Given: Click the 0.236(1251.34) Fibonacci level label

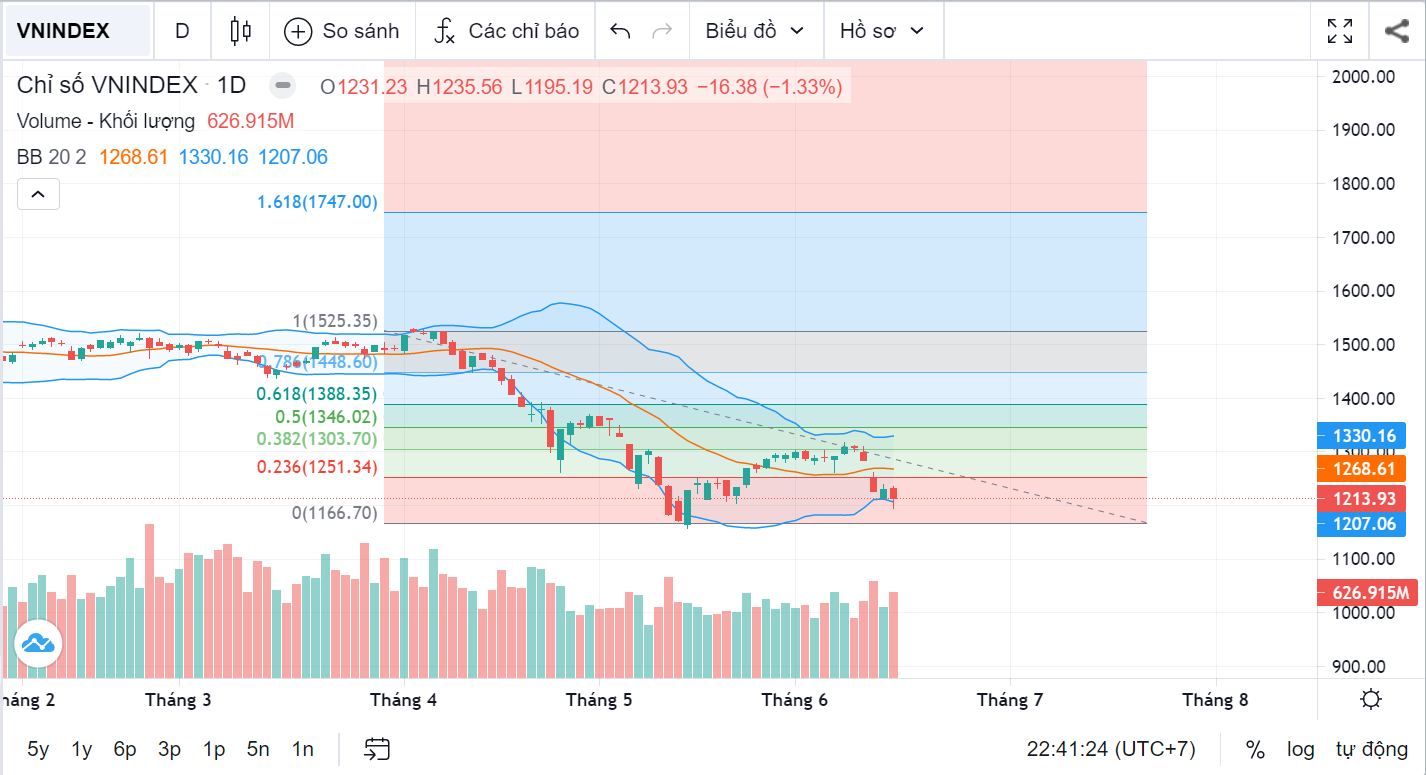Looking at the screenshot, I should 317,467.
